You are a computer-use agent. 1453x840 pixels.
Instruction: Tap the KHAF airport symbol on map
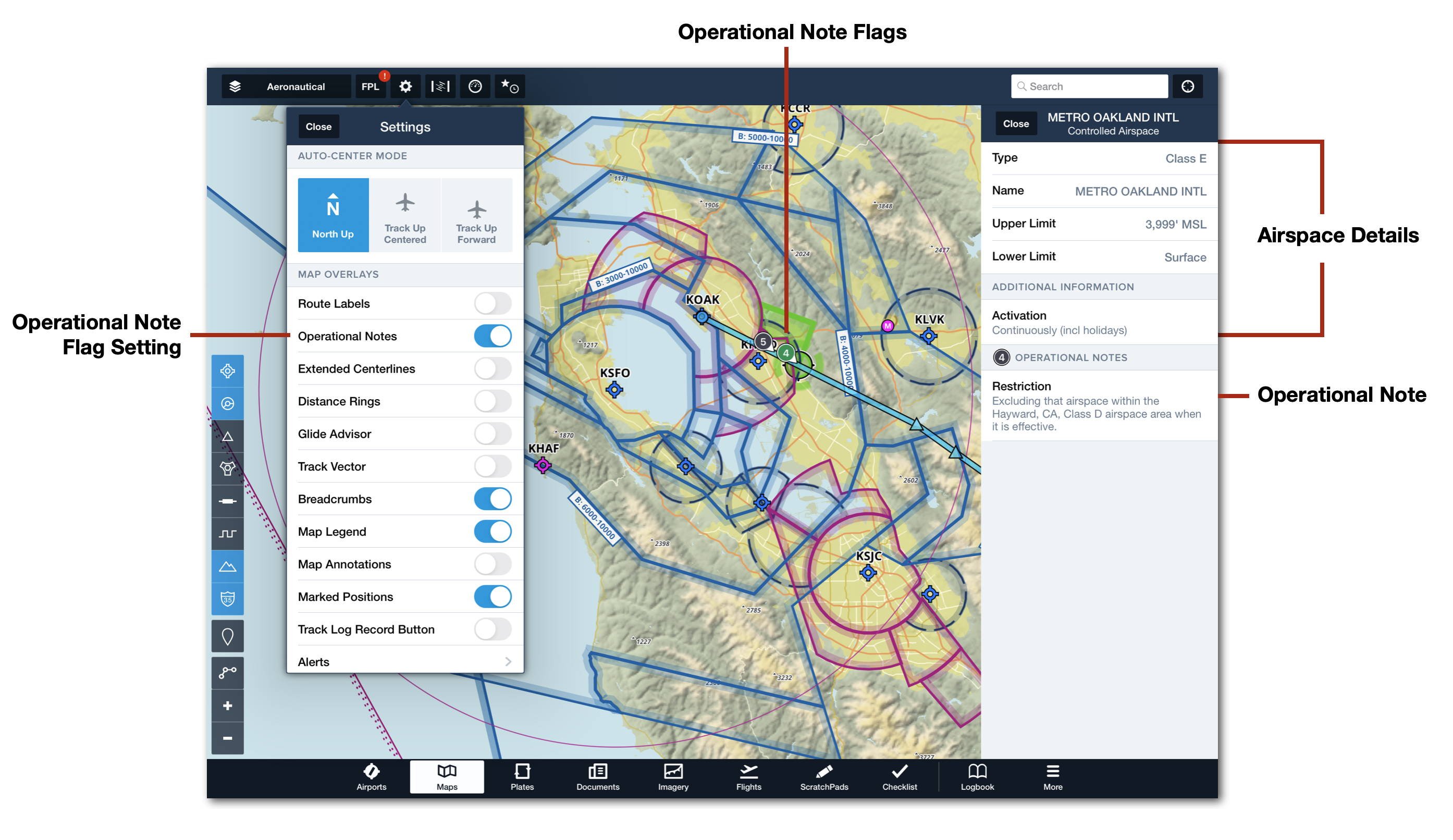(x=543, y=465)
